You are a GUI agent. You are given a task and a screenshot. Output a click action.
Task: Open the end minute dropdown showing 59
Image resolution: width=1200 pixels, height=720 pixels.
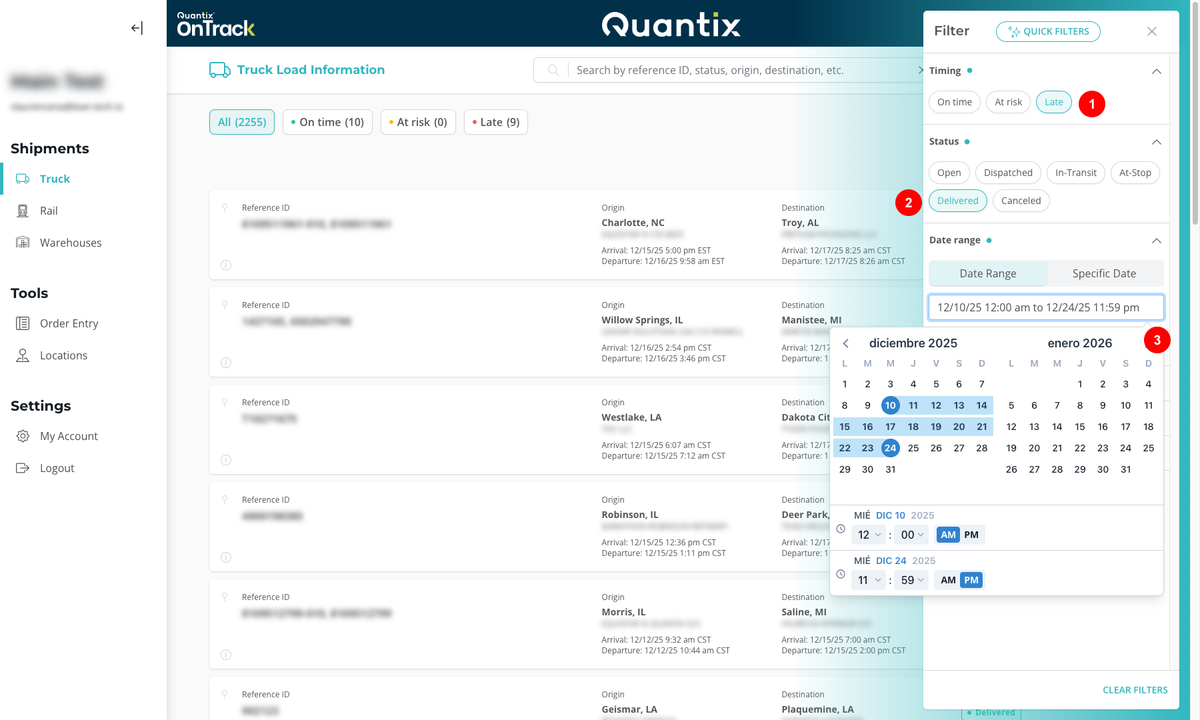click(x=911, y=580)
